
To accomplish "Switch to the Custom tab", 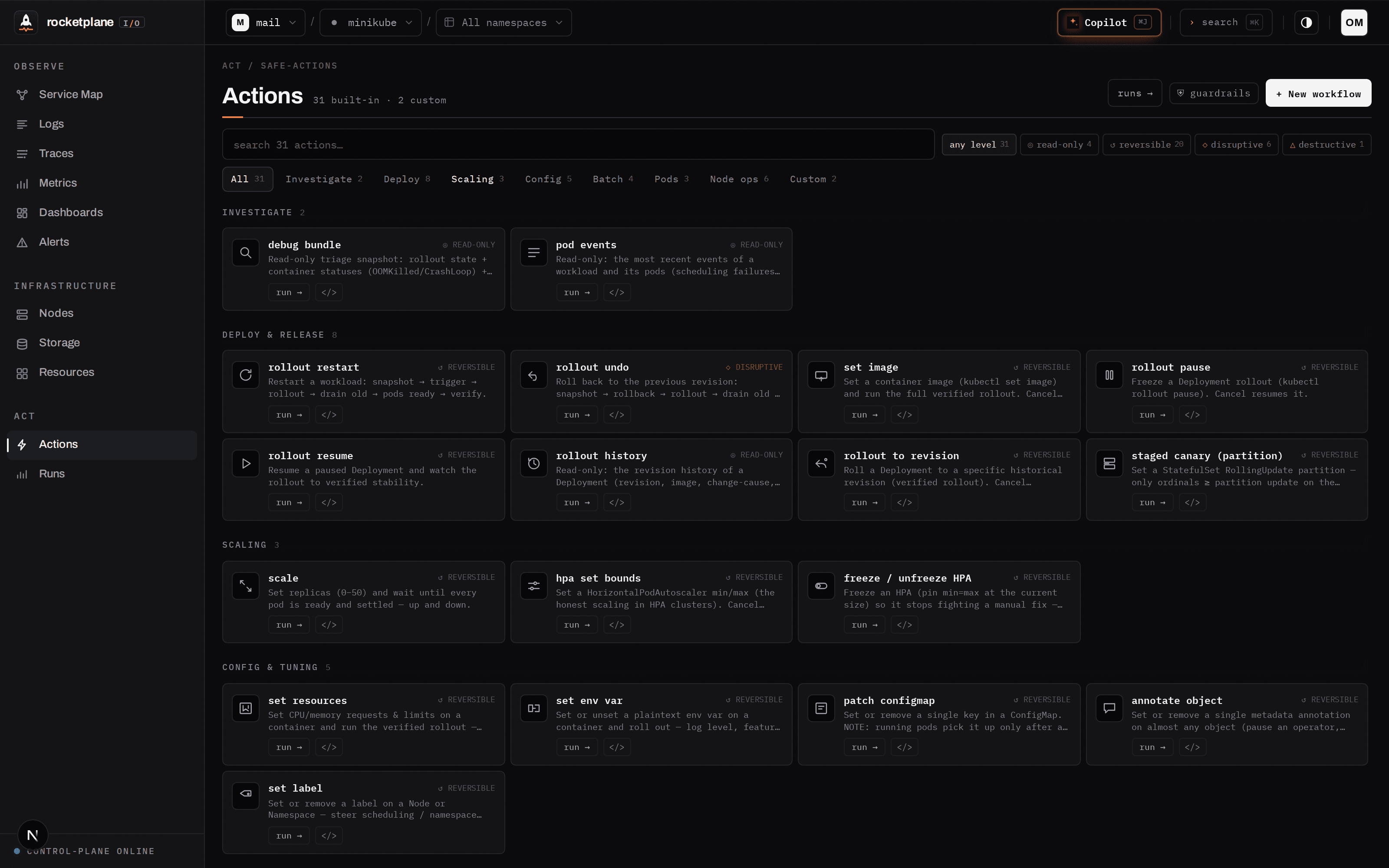I will pyautogui.click(x=813, y=179).
